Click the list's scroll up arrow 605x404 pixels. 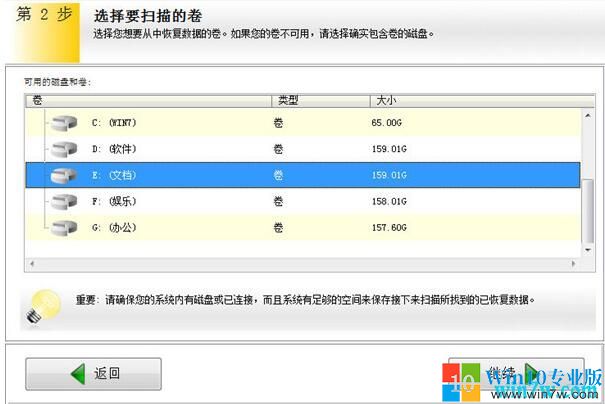click(x=588, y=115)
